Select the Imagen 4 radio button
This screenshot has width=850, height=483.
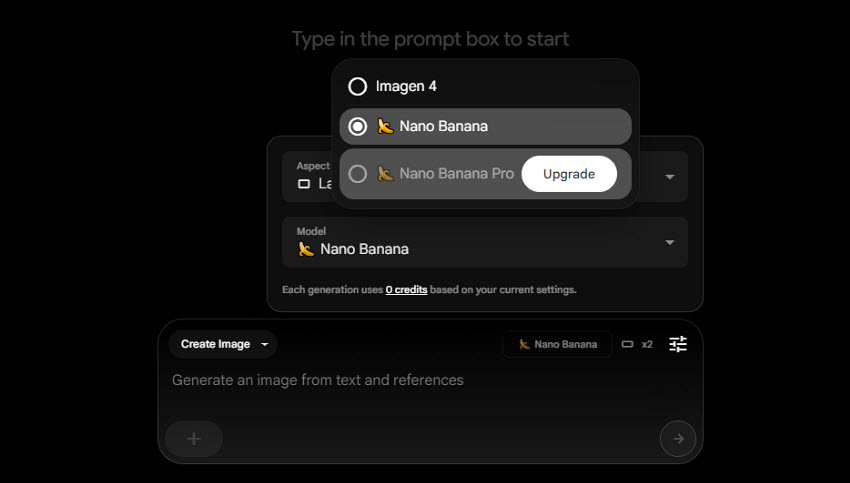(358, 86)
